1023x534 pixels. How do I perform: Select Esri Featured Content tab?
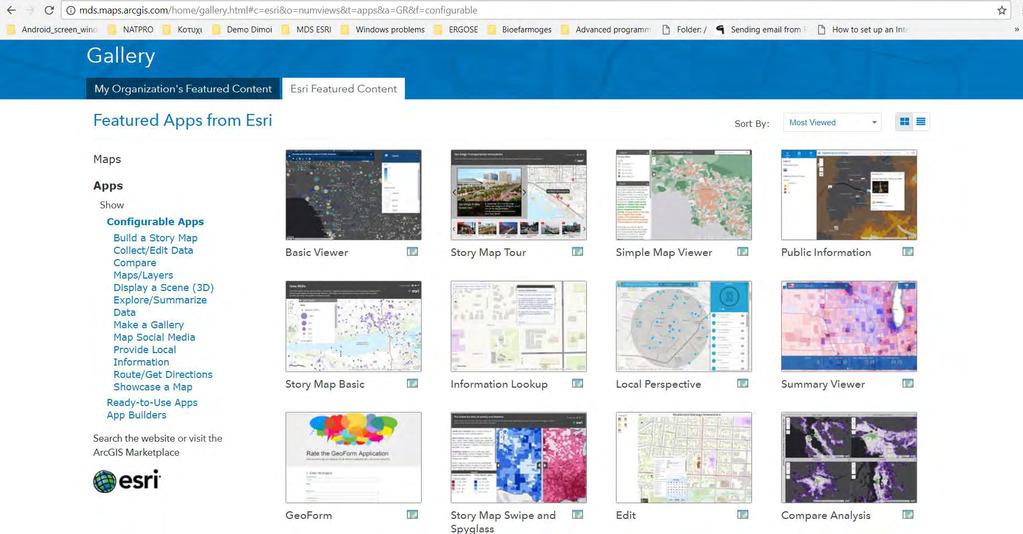coord(343,89)
